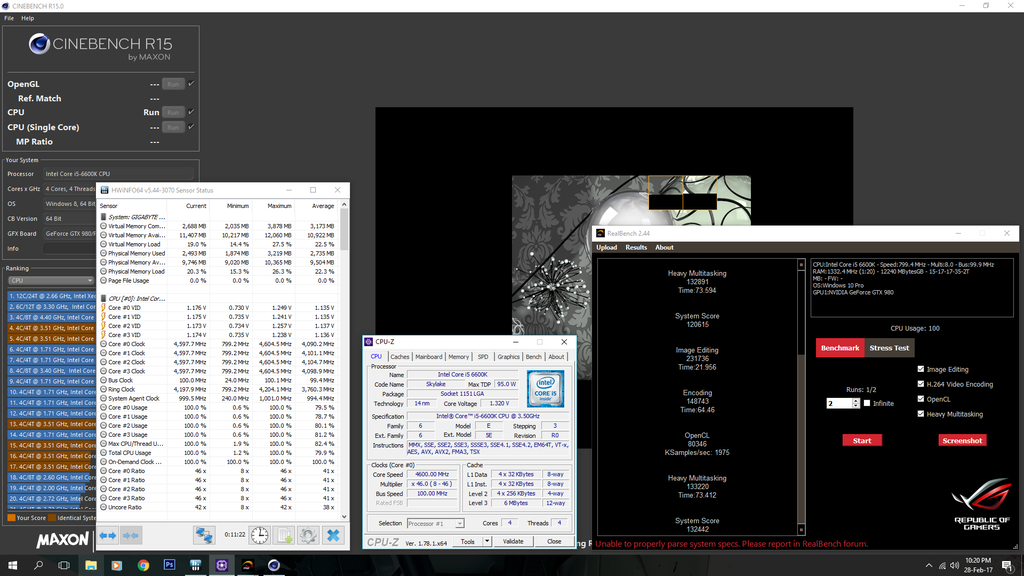Open the Results menu in RealBench
Image resolution: width=1024 pixels, height=576 pixels.
point(636,247)
